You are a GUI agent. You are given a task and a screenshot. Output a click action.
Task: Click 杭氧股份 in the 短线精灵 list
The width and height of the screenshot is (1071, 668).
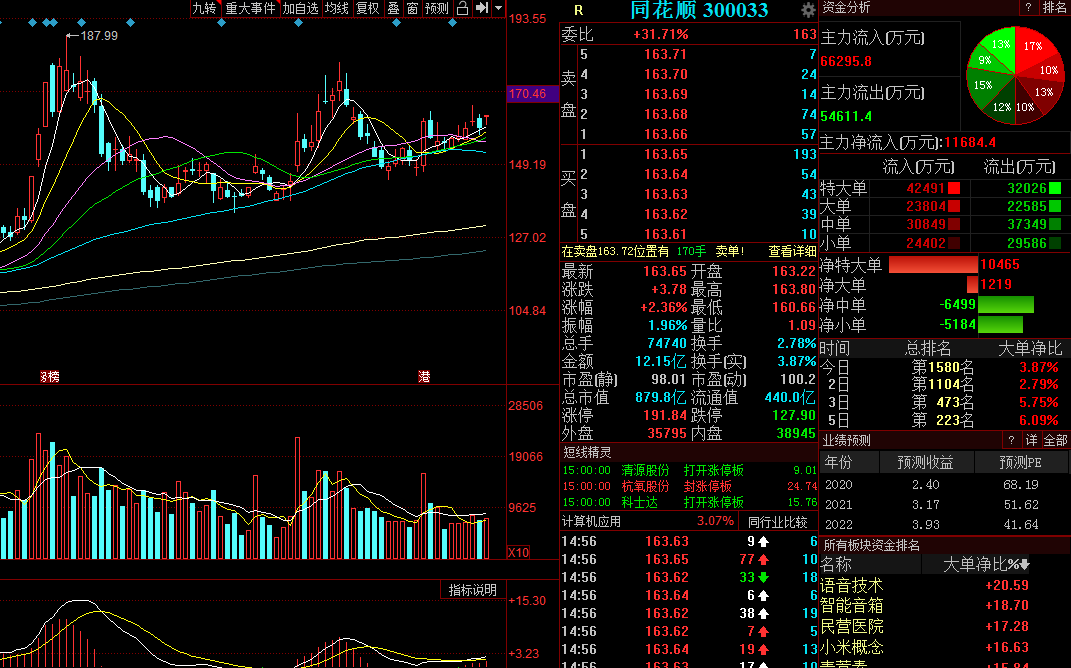tap(645, 486)
